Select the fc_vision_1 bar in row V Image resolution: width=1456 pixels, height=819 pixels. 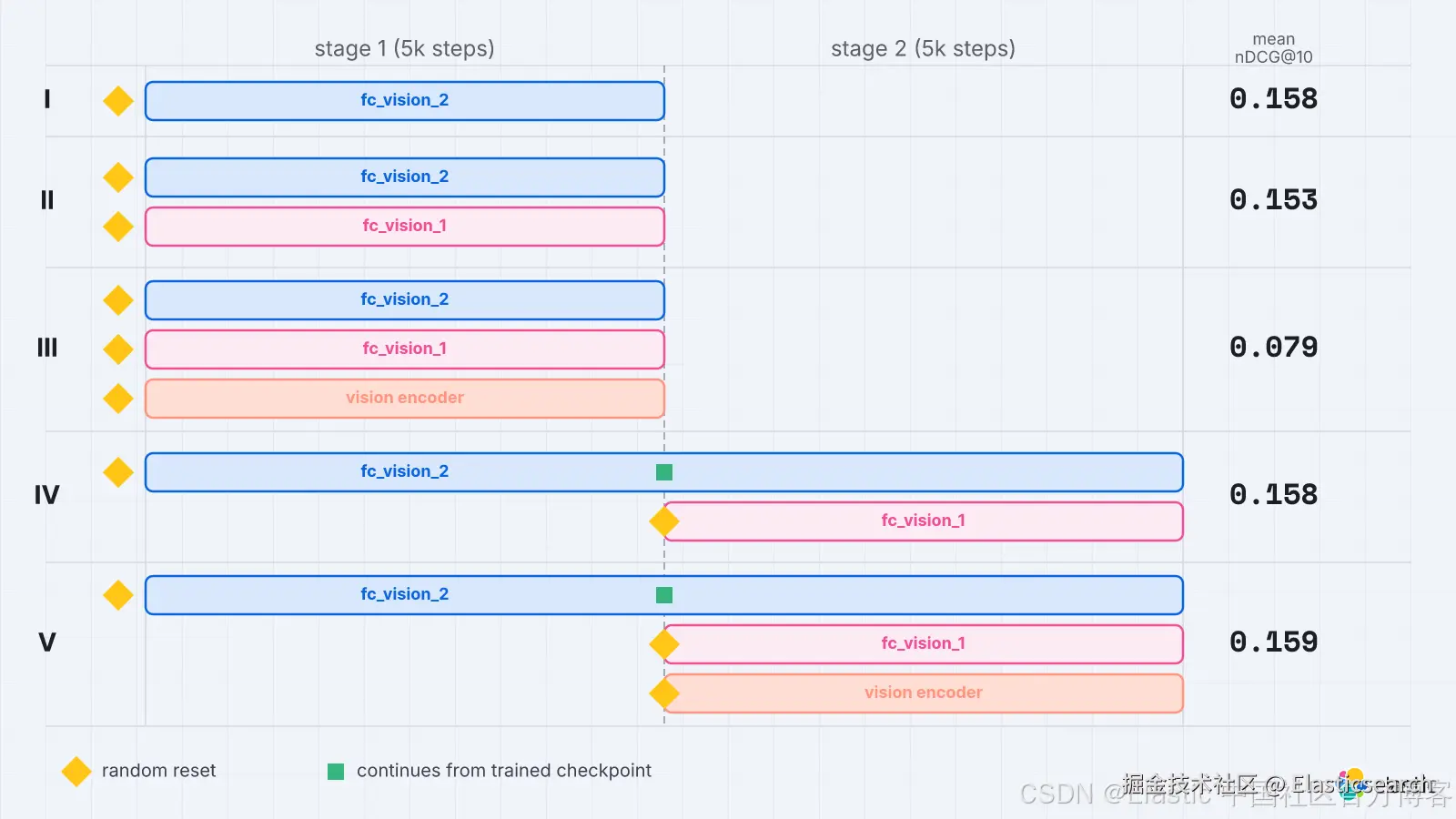click(x=924, y=644)
